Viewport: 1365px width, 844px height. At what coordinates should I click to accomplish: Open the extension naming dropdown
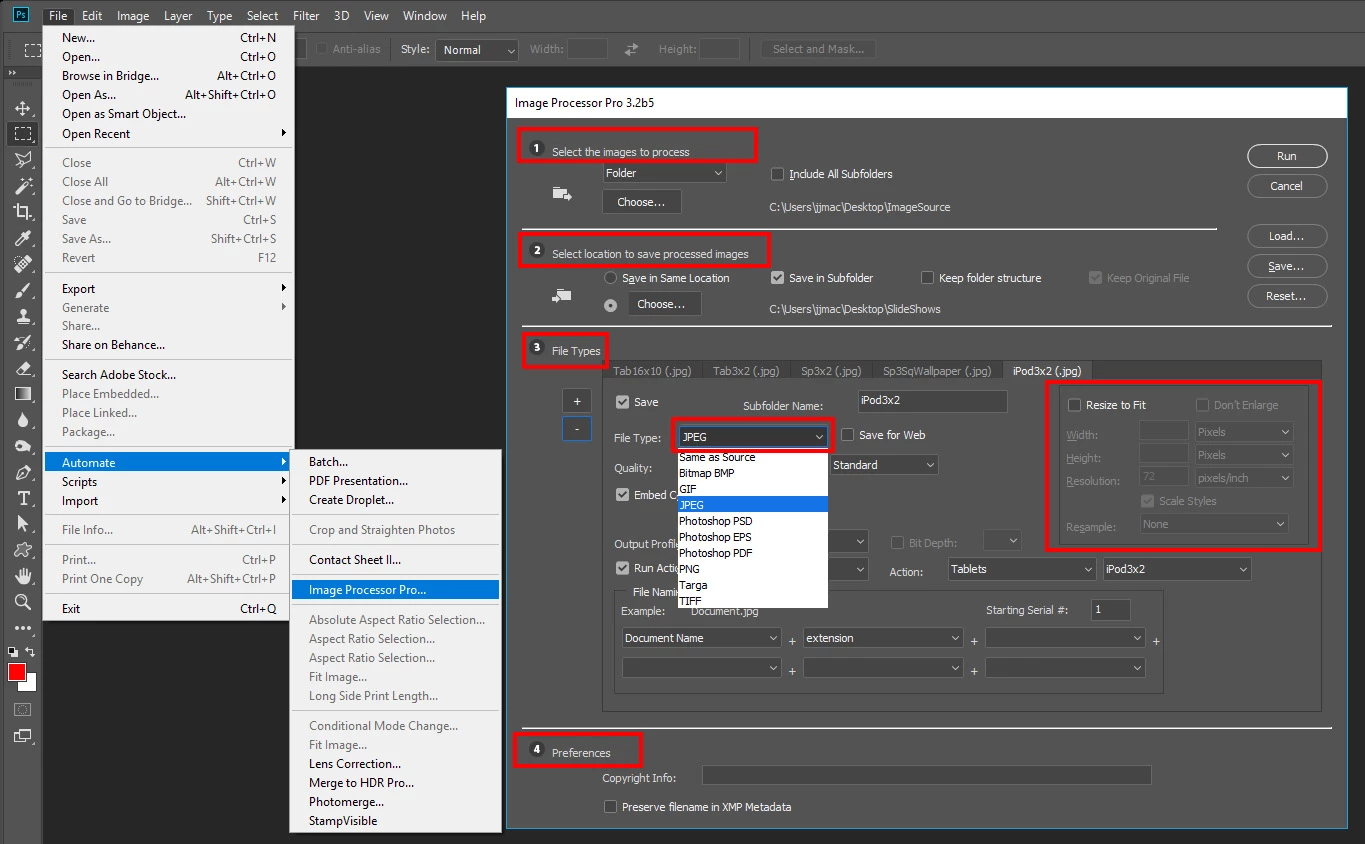click(883, 638)
